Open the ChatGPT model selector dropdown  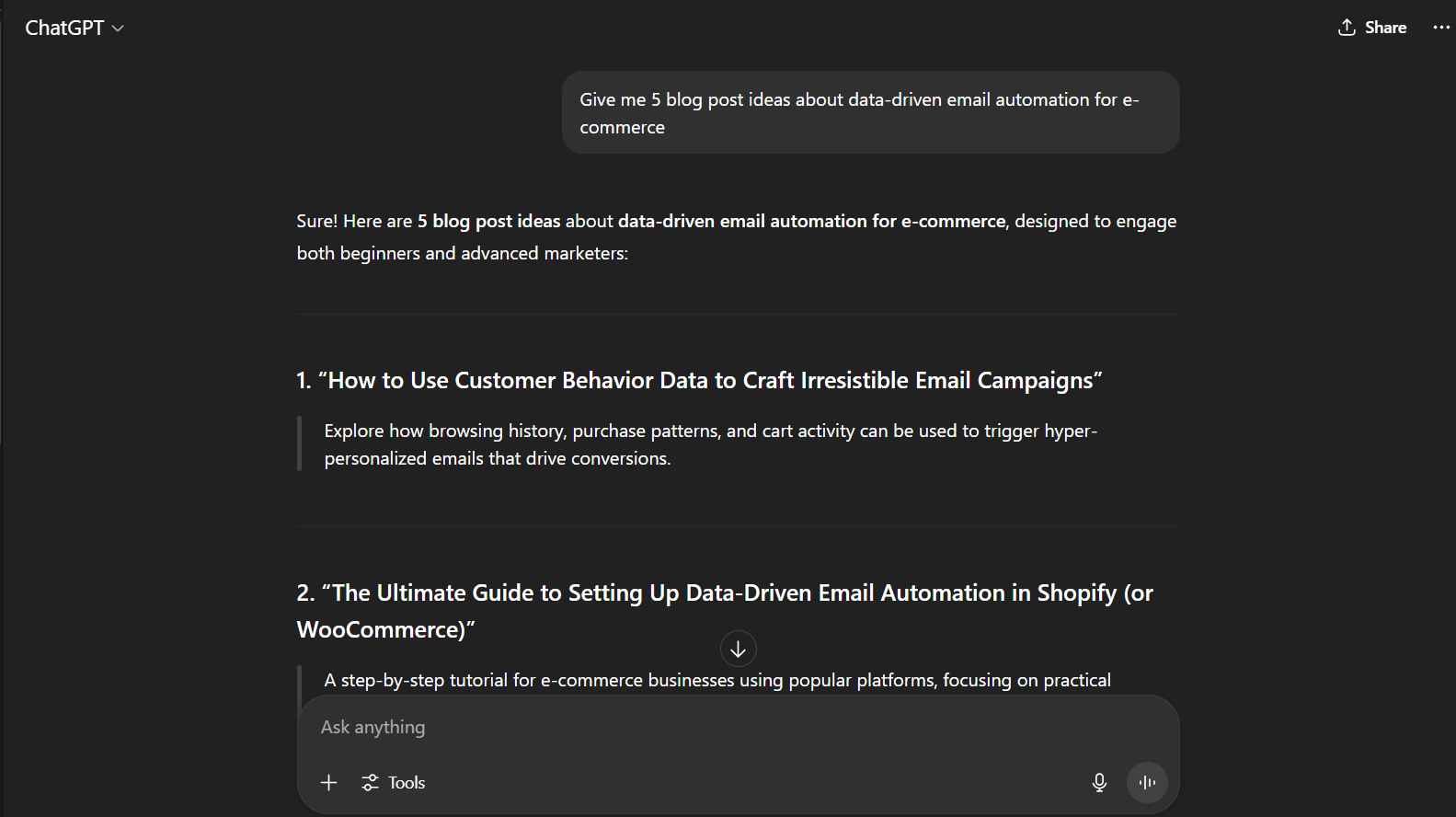[x=75, y=28]
